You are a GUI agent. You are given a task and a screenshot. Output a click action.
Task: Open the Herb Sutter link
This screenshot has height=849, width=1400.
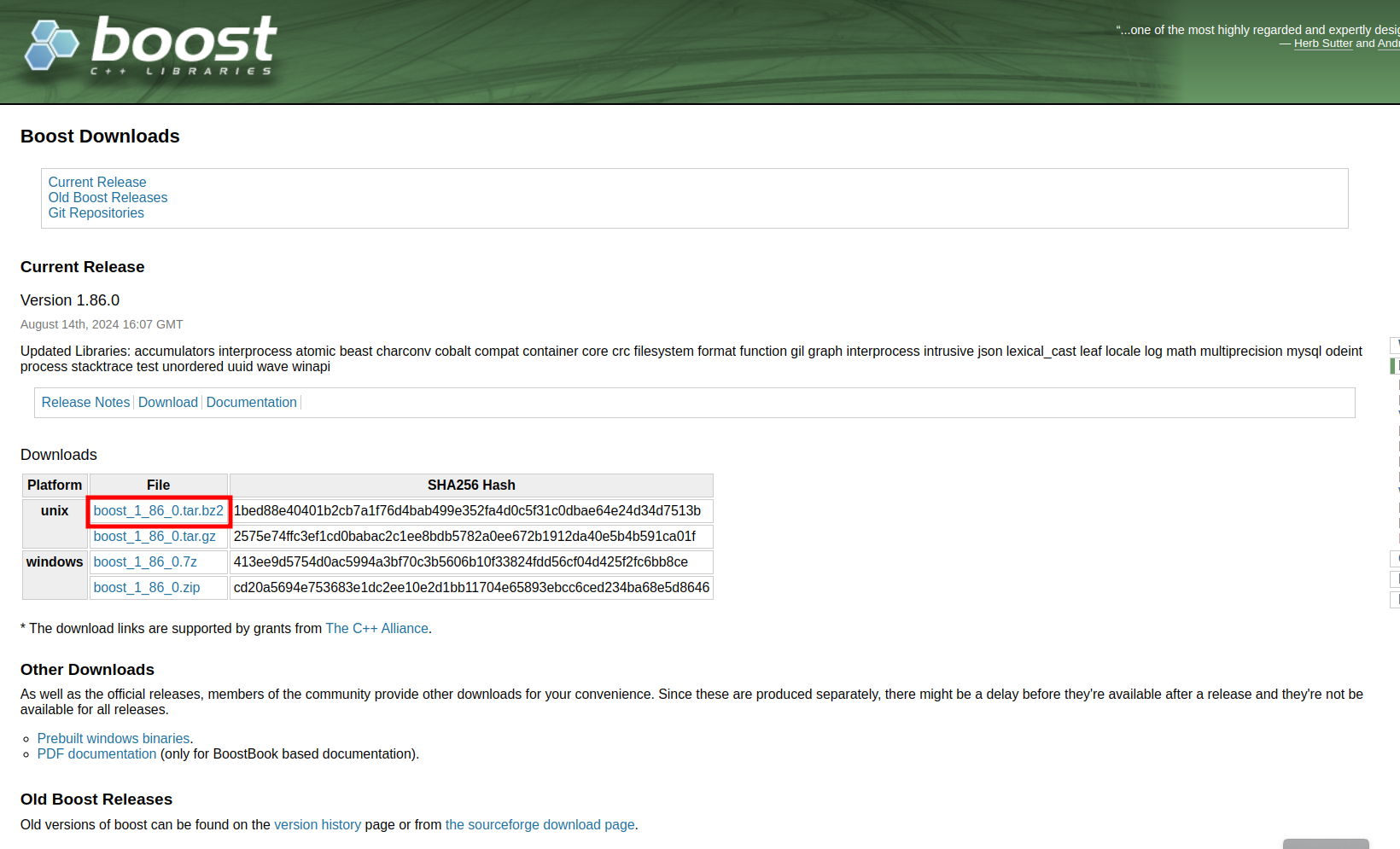tap(1323, 43)
